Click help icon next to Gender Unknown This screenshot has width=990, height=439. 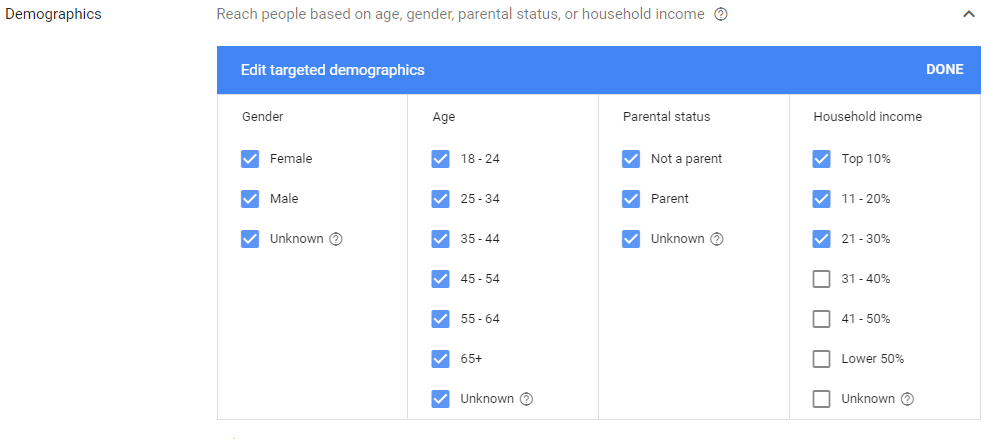(336, 239)
